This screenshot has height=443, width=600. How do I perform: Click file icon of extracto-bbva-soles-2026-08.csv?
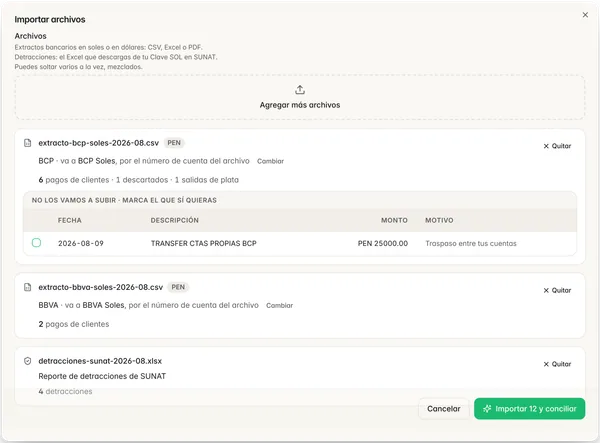point(28,287)
